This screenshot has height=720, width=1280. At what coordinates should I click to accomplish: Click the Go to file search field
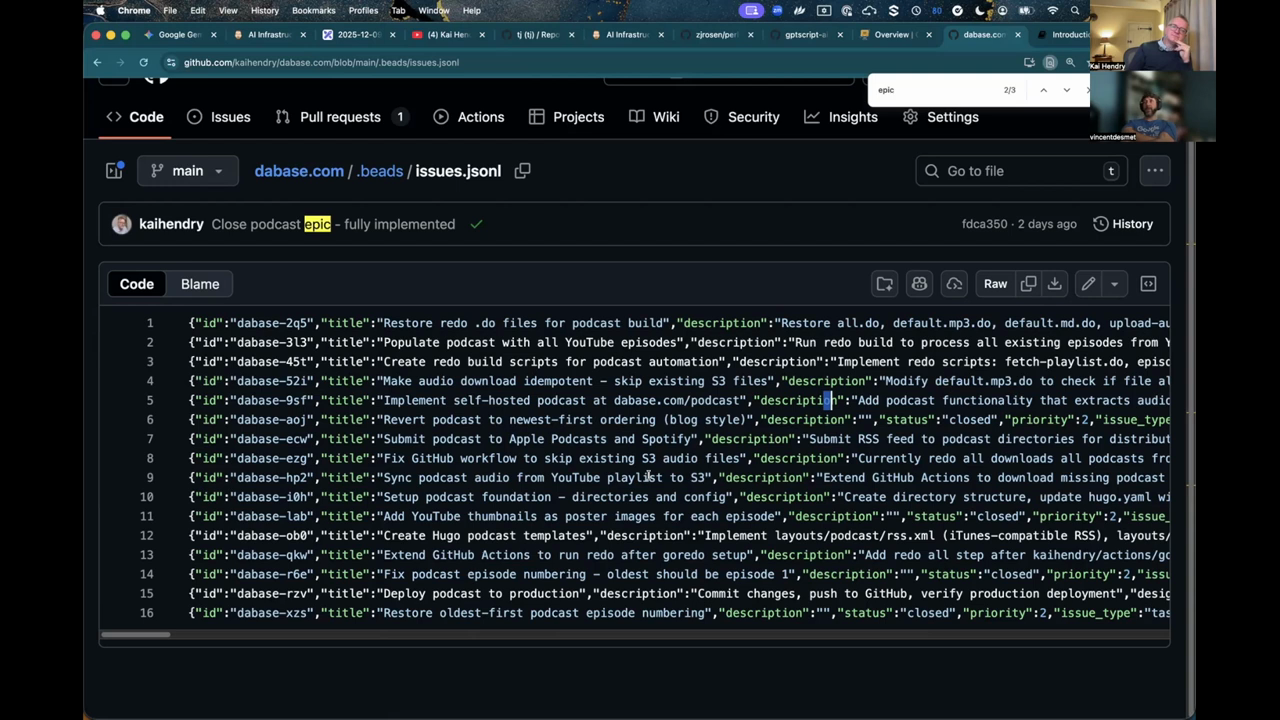pyautogui.click(x=1020, y=171)
